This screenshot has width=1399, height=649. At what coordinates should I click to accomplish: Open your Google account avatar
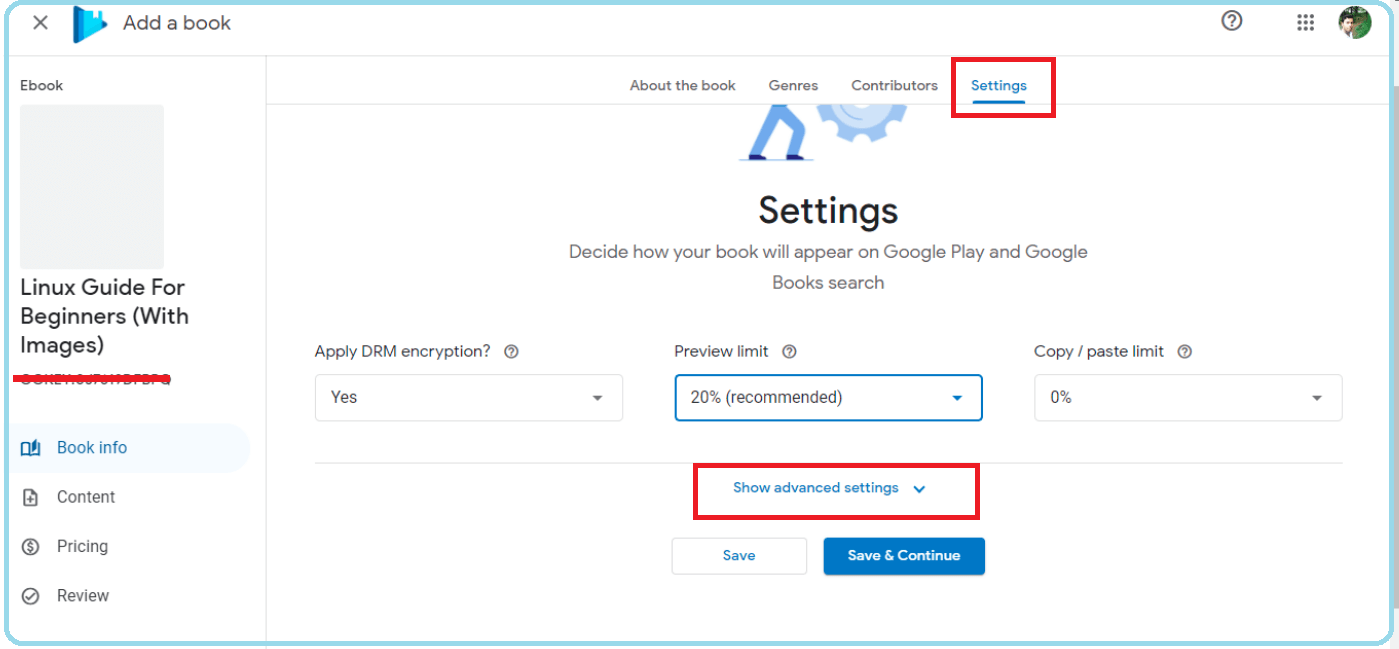(x=1355, y=21)
